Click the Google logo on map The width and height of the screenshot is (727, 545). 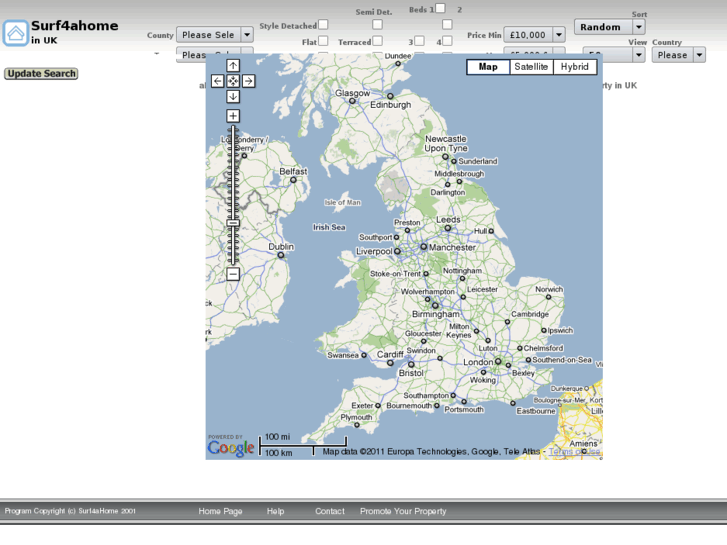(x=231, y=448)
